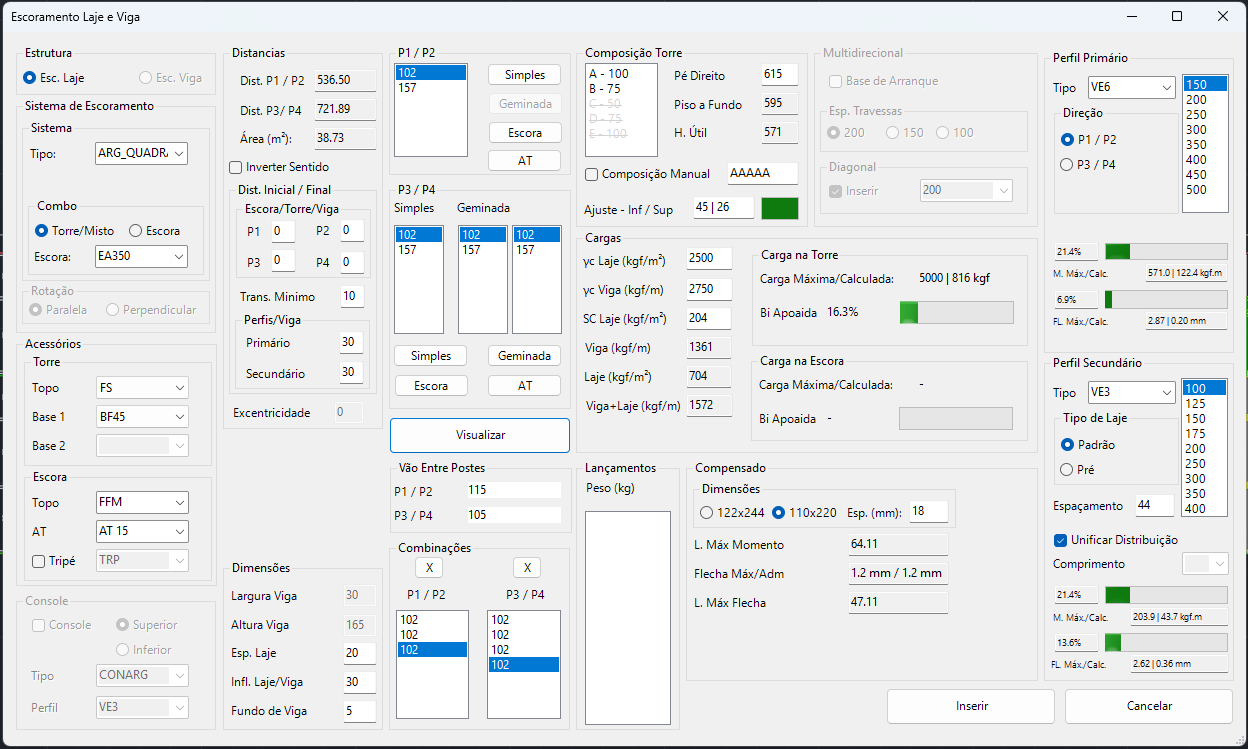
Task: Open the empty Base 2 dropdown
Action: click(141, 446)
